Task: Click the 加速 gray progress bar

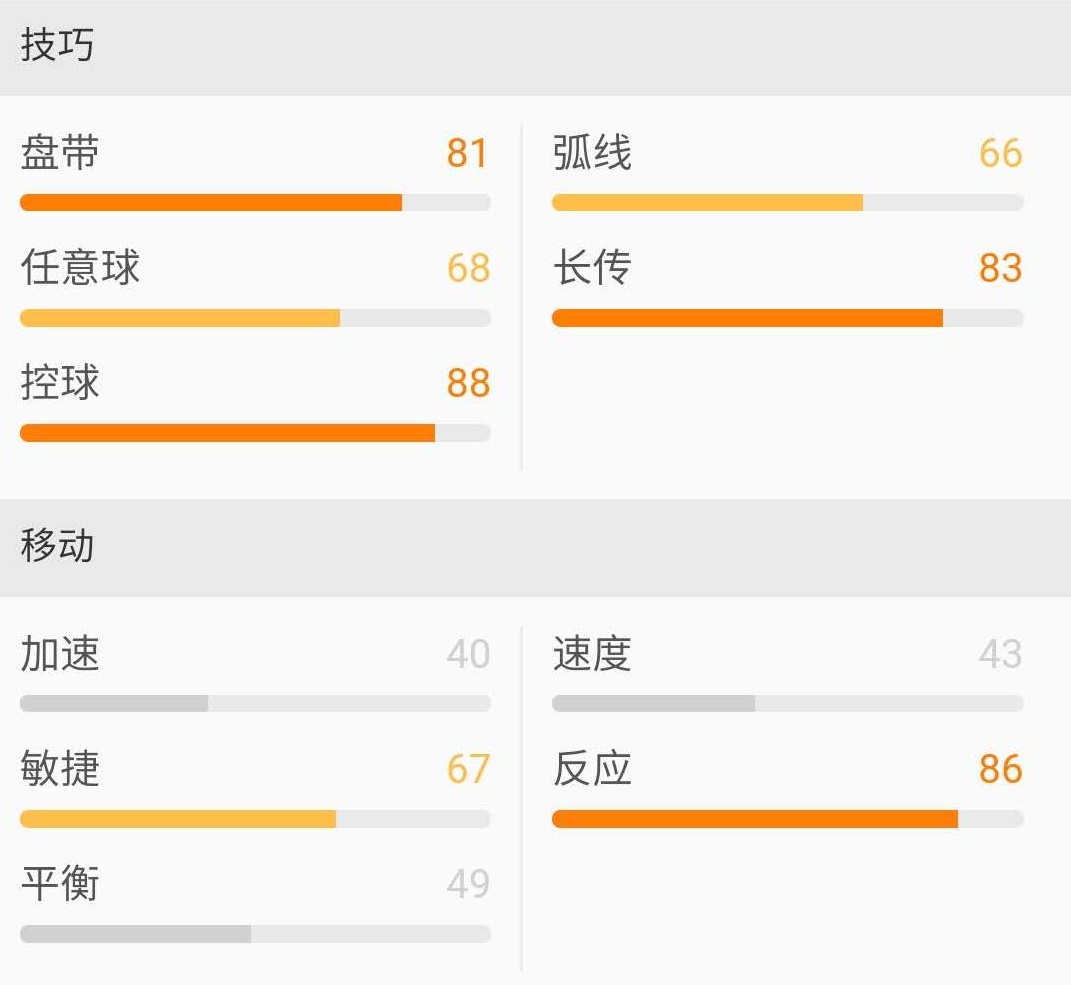Action: [x=255, y=704]
